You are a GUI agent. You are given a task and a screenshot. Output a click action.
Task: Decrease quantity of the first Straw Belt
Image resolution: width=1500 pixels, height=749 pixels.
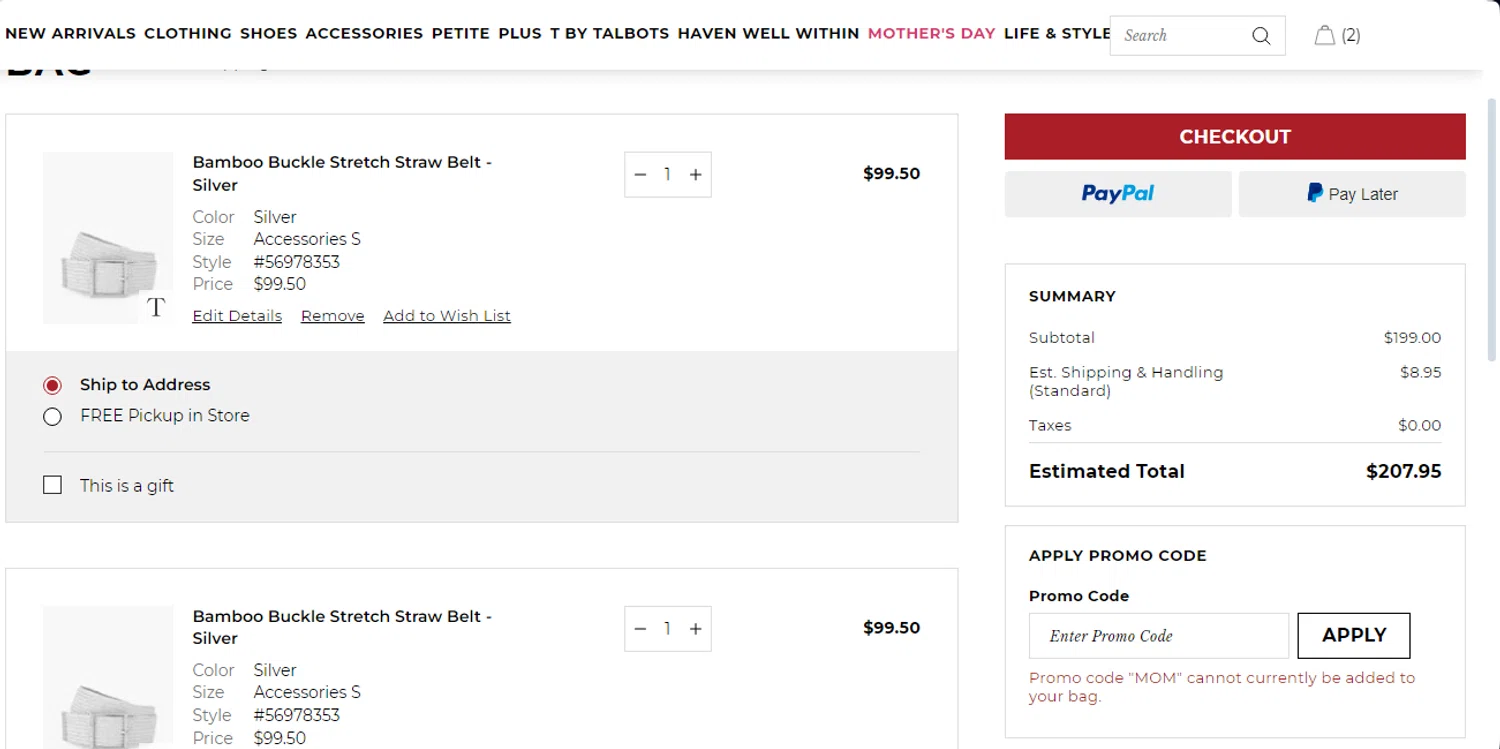[x=640, y=174]
